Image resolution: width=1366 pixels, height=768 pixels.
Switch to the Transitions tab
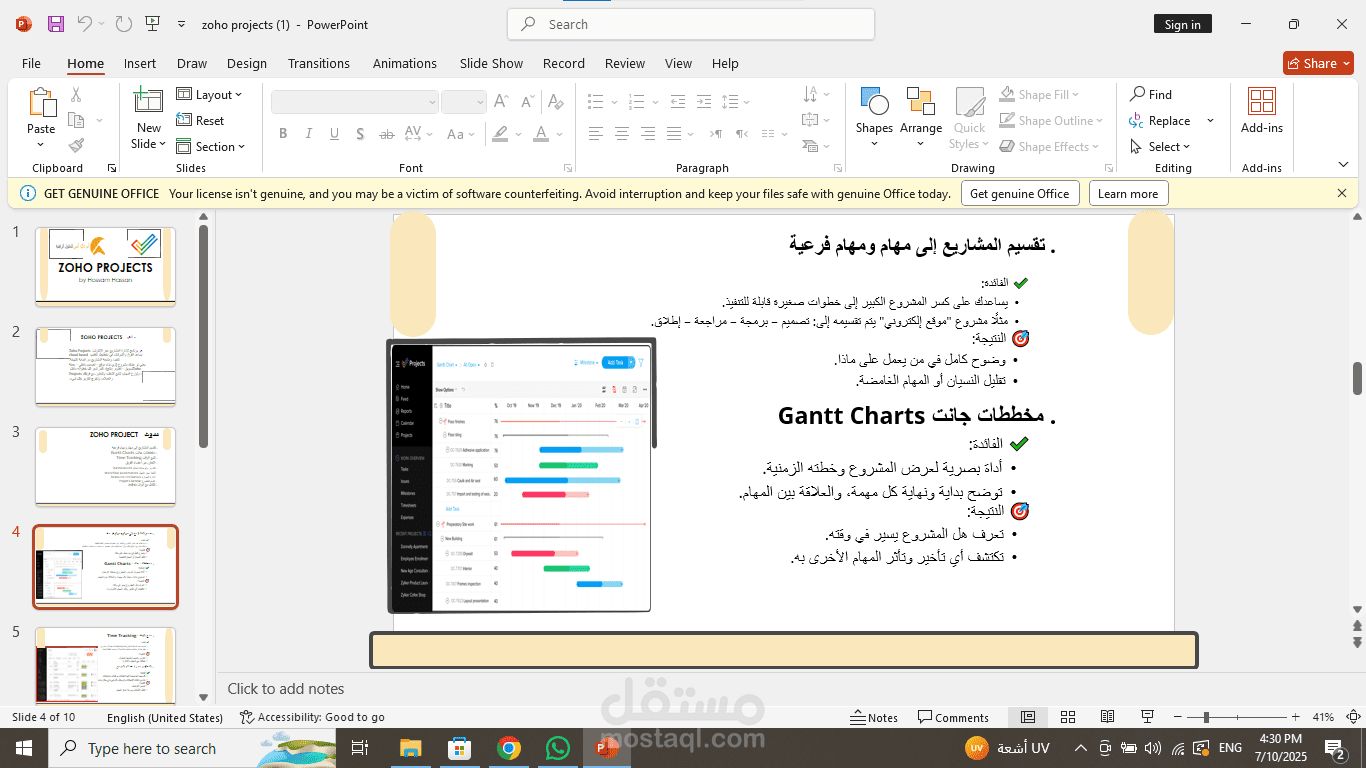[319, 63]
